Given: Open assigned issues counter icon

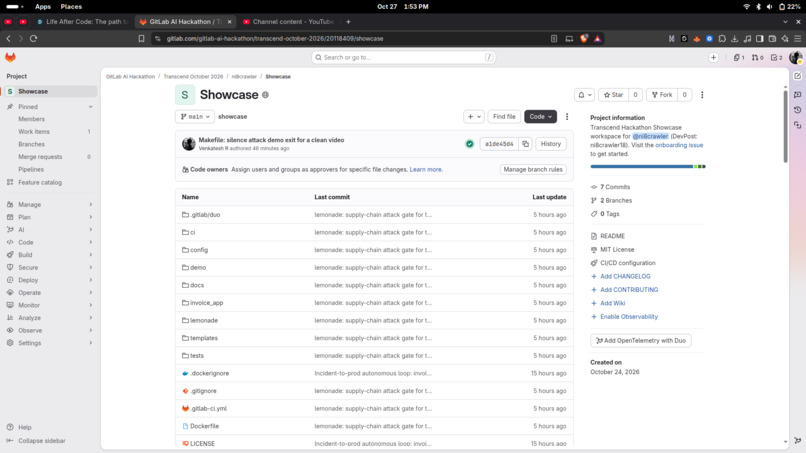Looking at the screenshot, I should pos(739,58).
